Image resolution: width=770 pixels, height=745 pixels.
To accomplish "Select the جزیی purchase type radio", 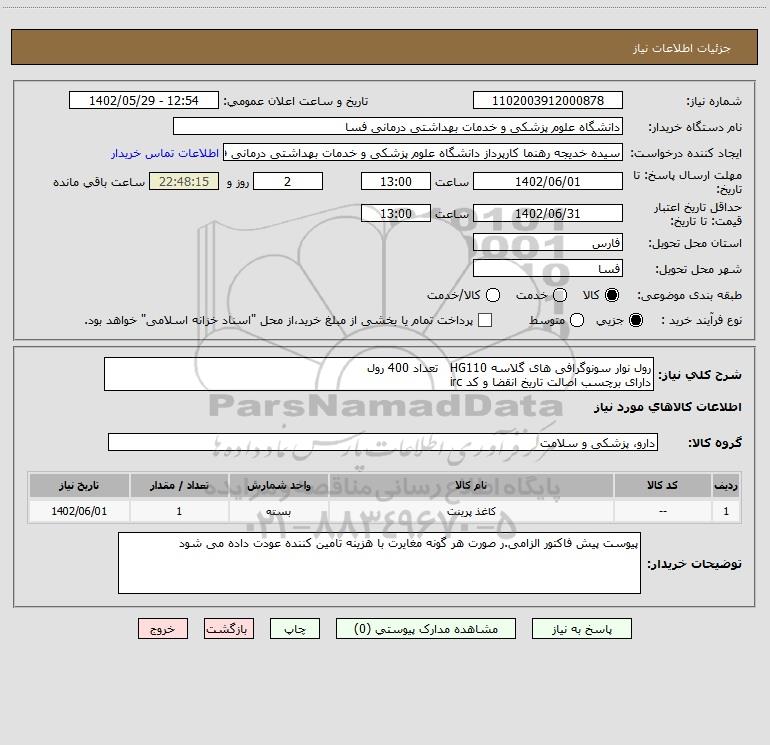I will coord(635,320).
